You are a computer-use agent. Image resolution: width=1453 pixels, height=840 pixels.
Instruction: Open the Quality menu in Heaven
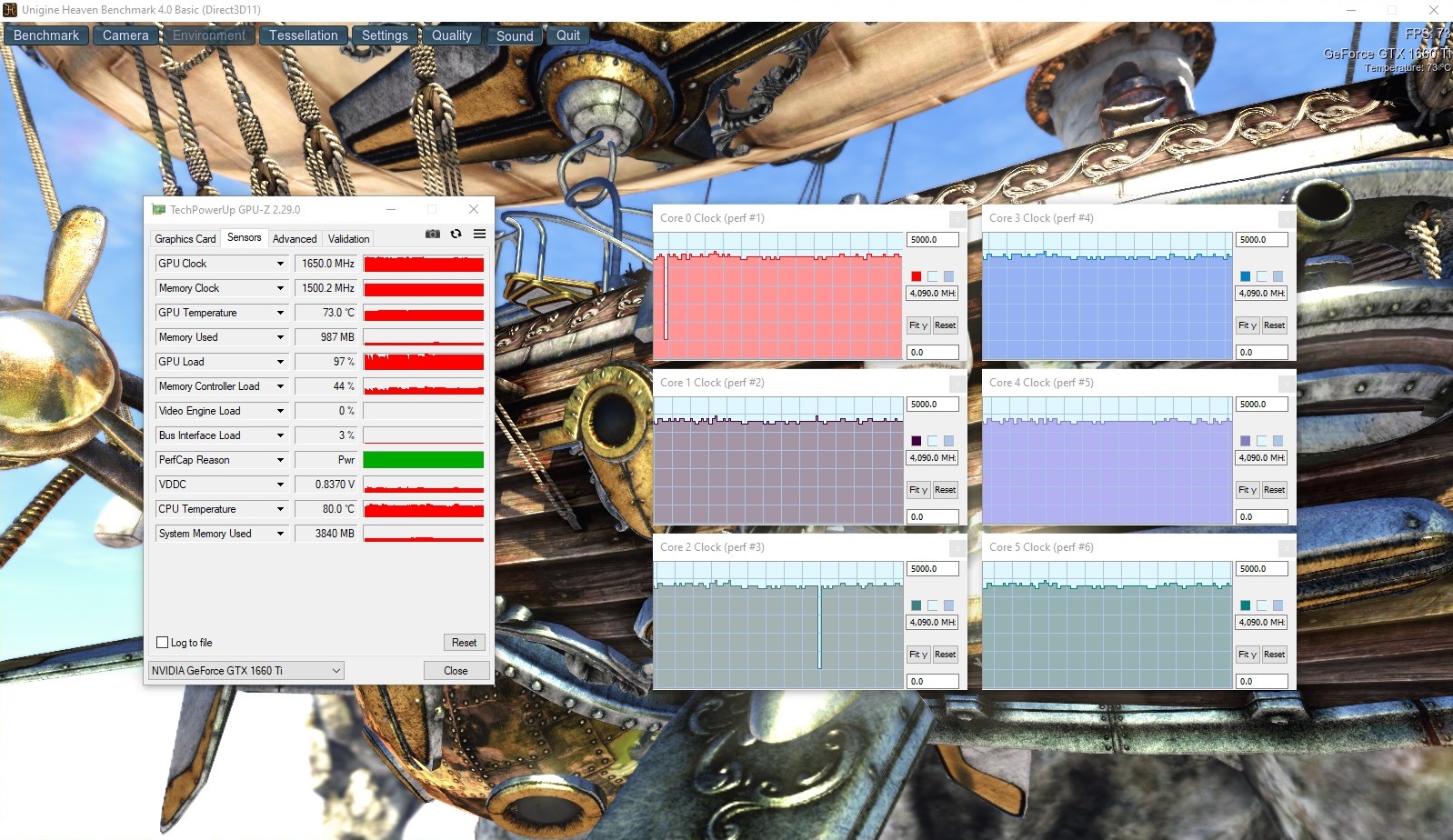click(452, 35)
